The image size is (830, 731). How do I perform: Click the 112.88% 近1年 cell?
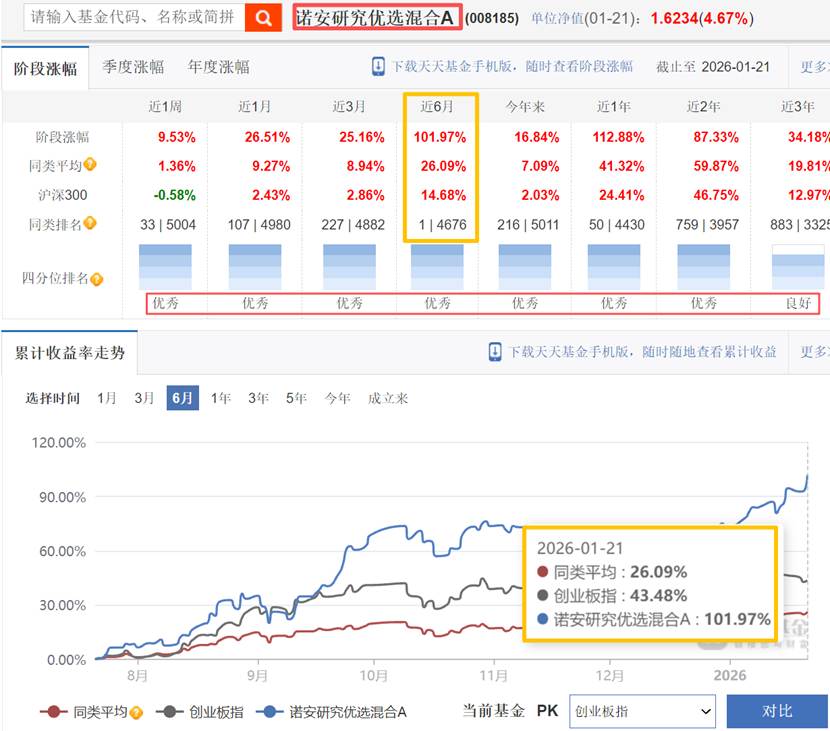point(618,137)
